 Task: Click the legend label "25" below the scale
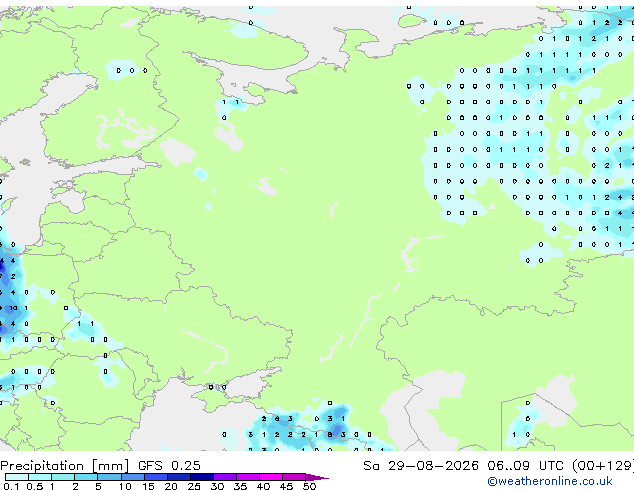point(194,486)
